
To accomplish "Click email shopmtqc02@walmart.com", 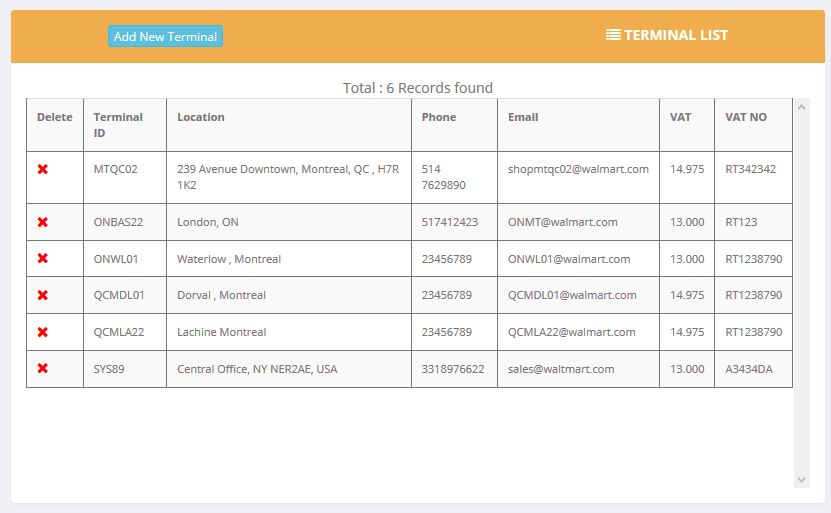I will [x=578, y=169].
